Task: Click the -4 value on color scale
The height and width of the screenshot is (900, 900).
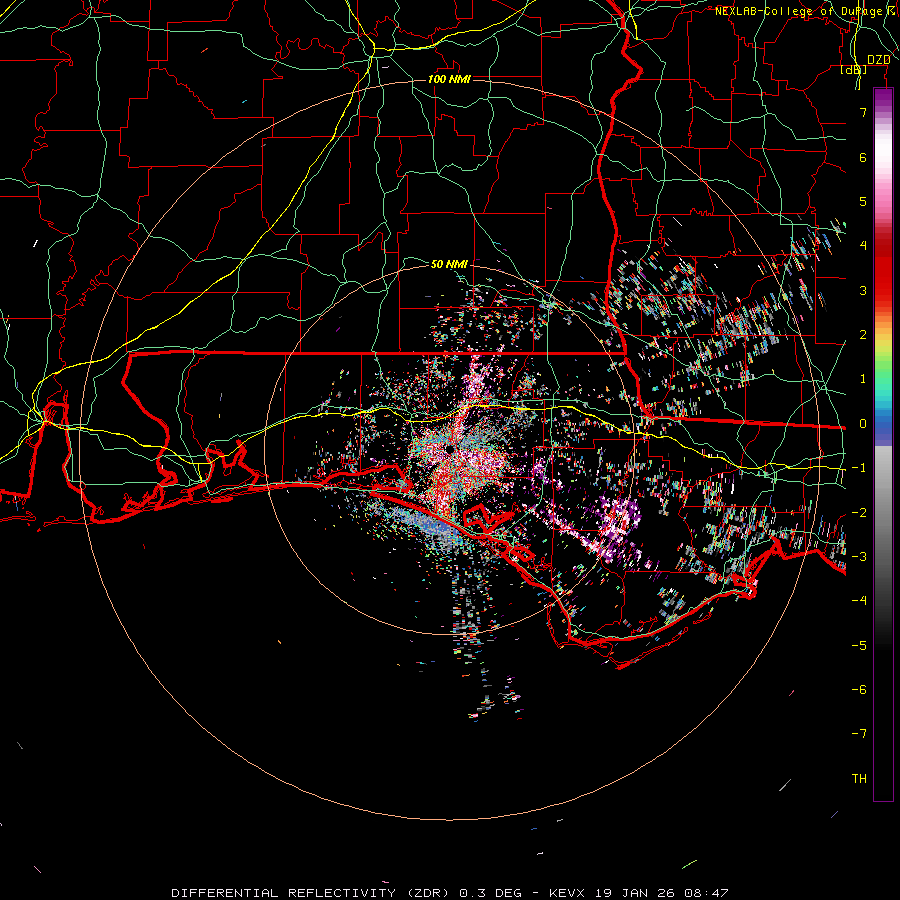Action: click(x=859, y=601)
